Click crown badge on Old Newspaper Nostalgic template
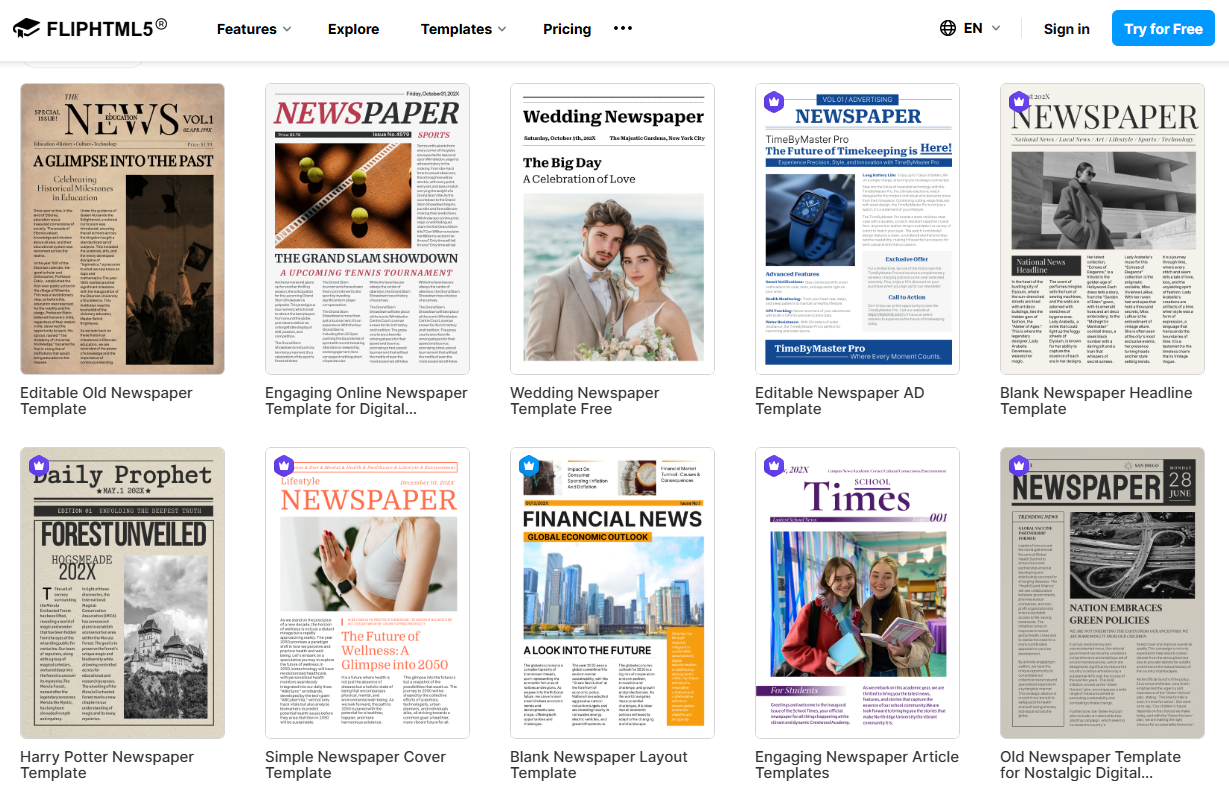 [x=1018, y=466]
